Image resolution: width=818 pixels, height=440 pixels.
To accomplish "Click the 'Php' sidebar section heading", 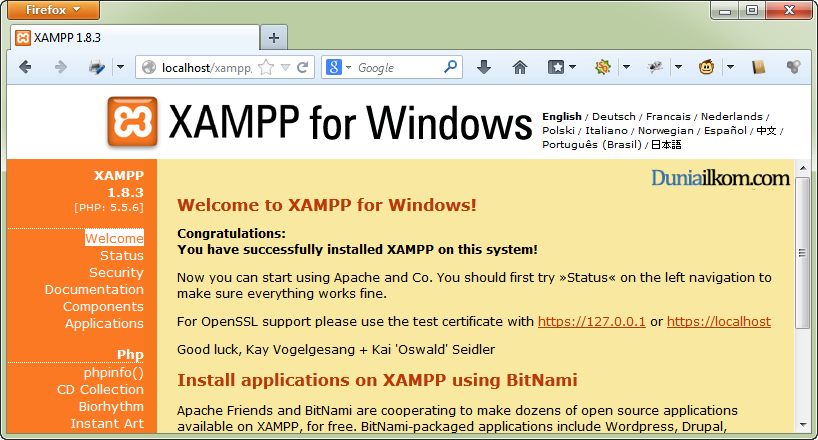I will (130, 354).
